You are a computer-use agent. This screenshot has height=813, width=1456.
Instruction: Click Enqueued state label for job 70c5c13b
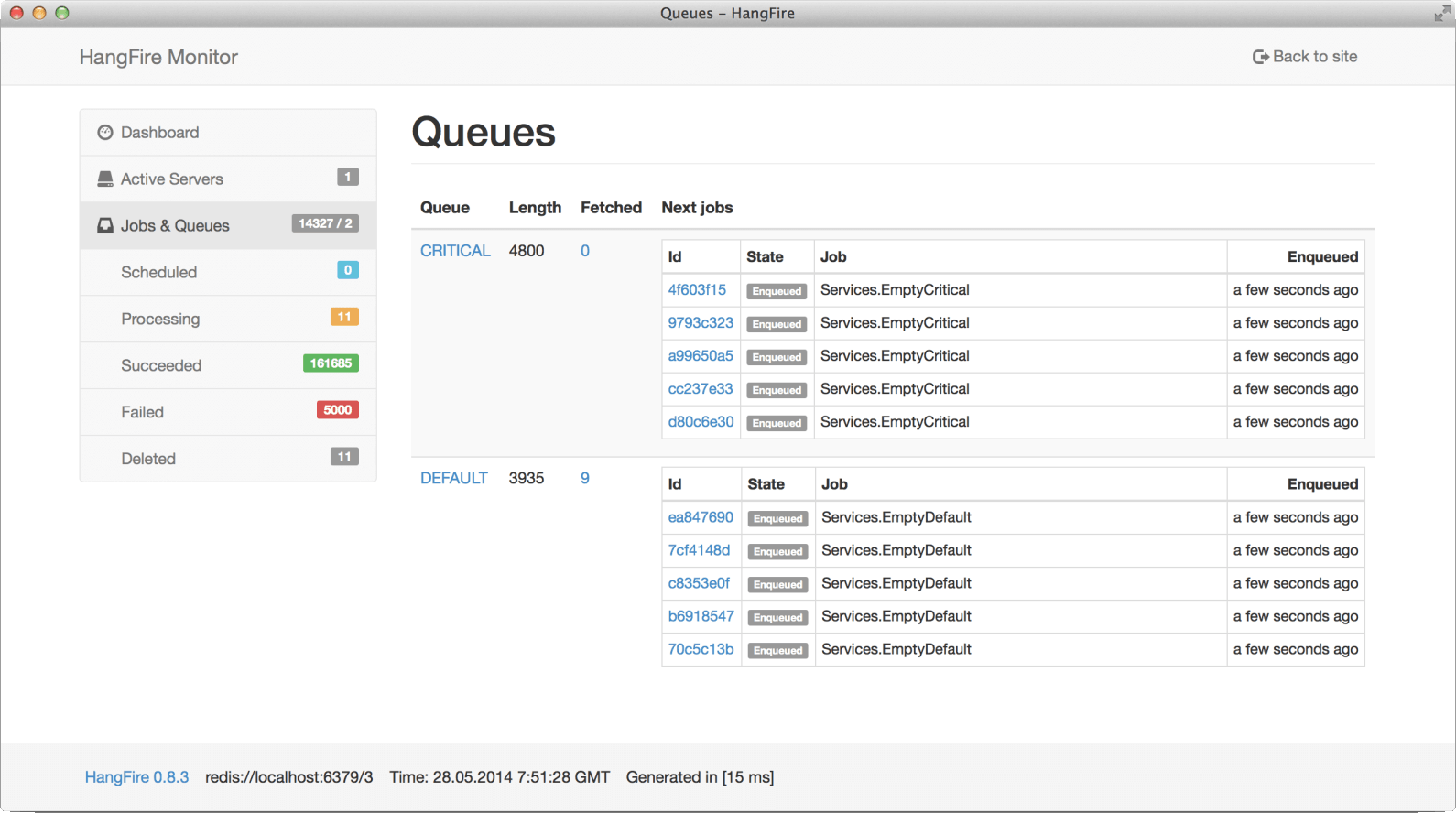[x=777, y=650]
